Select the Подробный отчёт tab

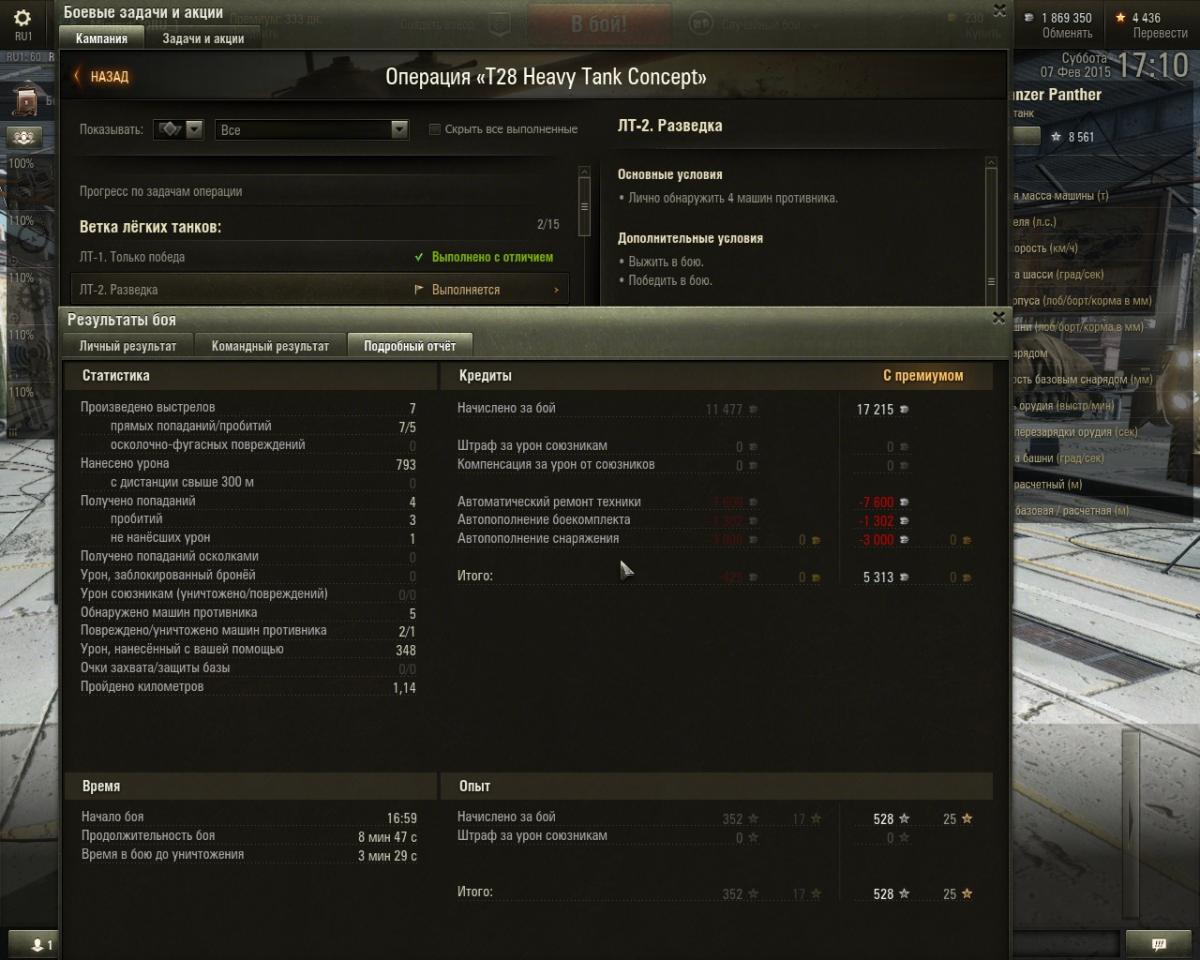pyautogui.click(x=410, y=346)
